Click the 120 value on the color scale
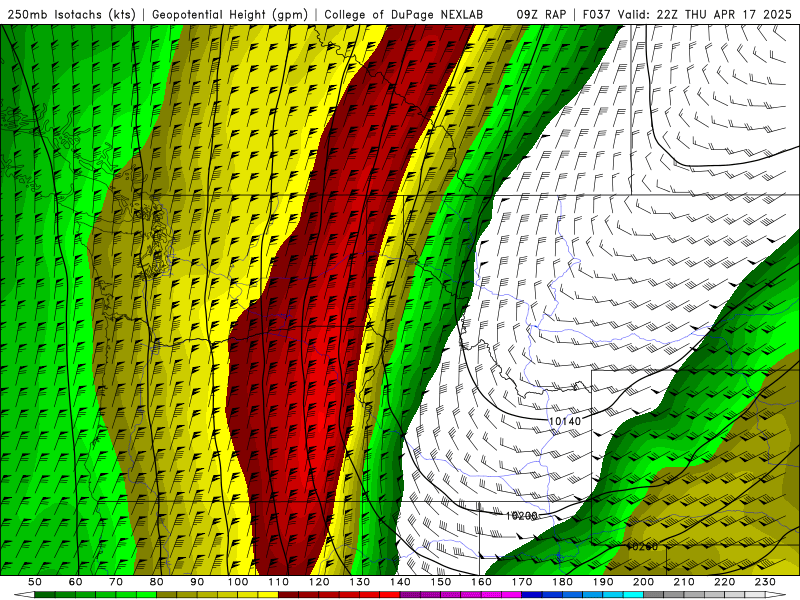Viewport: 800px width, 600px height. [319, 582]
